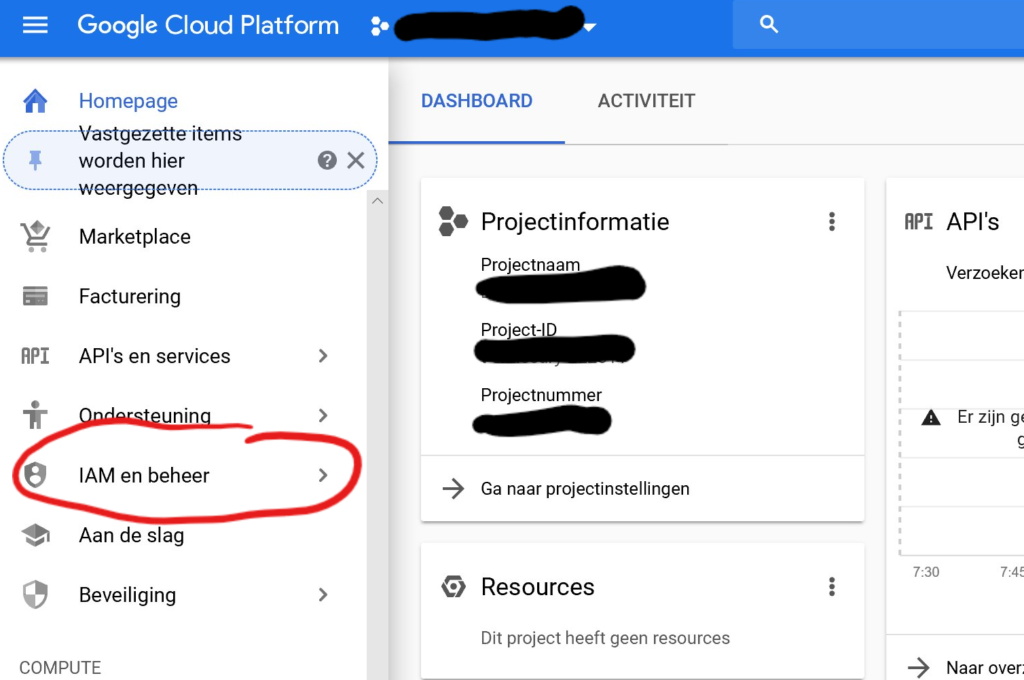This screenshot has width=1024, height=680.
Task: Click the search magnifier icon
Action: click(x=769, y=25)
